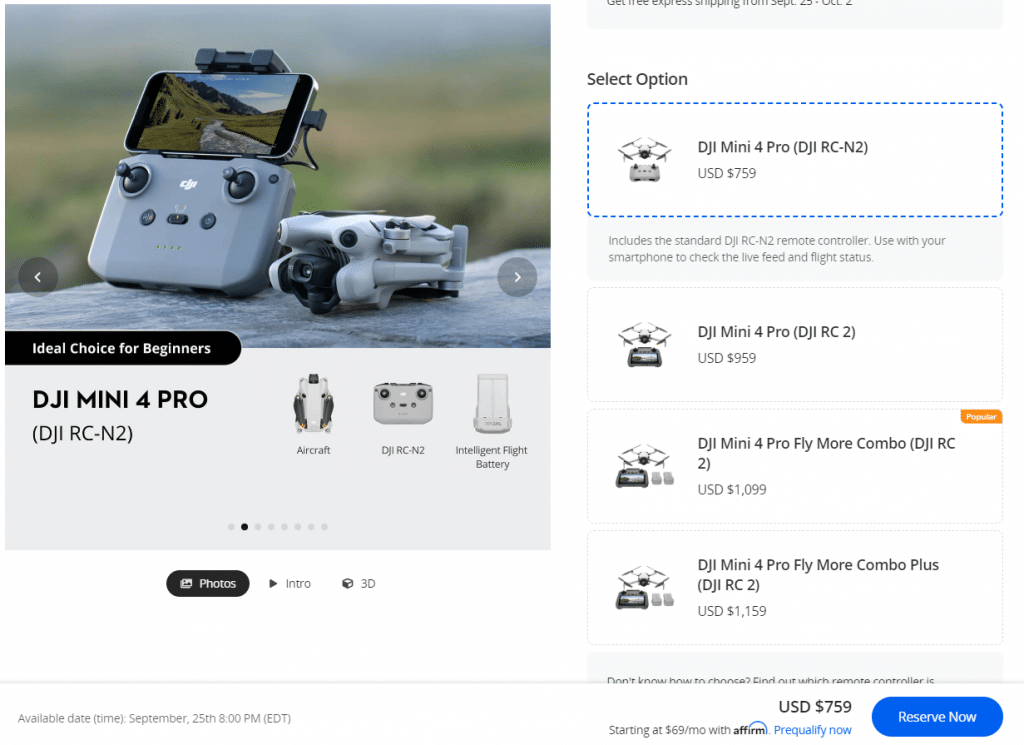Choose DJI Mini 4 Pro (DJI RC 2) option
This screenshot has width=1024, height=745.
coord(795,345)
